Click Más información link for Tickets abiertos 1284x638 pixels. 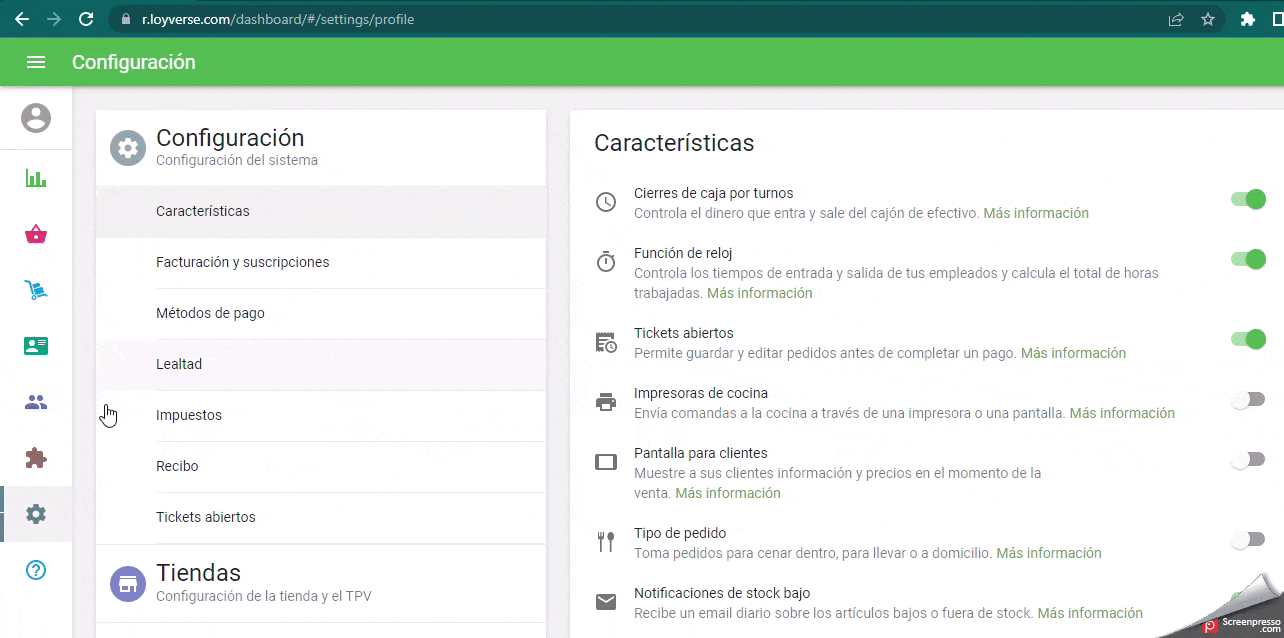(1073, 353)
